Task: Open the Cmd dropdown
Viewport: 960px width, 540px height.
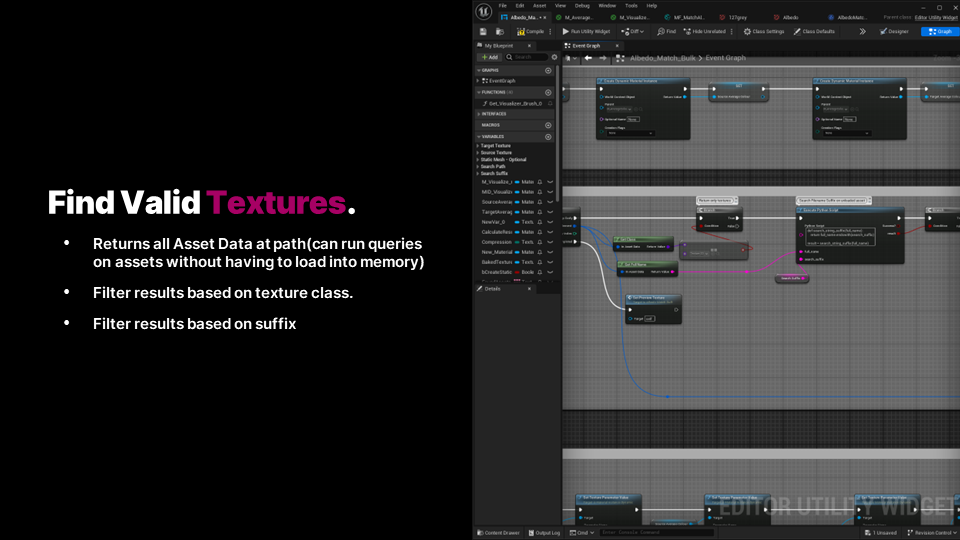Action: coord(582,533)
